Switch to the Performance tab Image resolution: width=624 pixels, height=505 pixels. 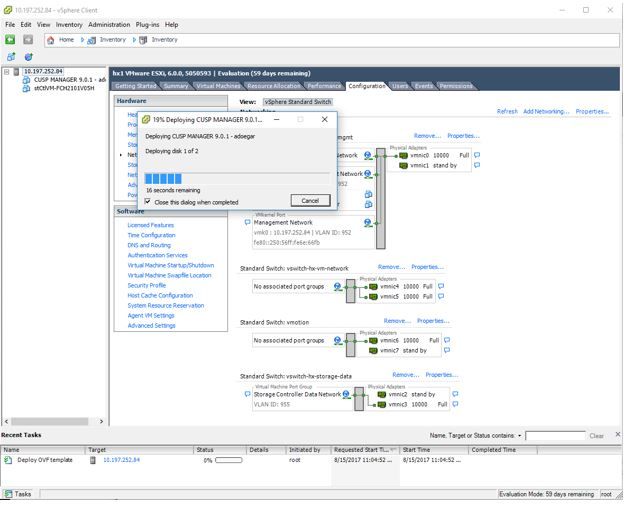coord(324,86)
